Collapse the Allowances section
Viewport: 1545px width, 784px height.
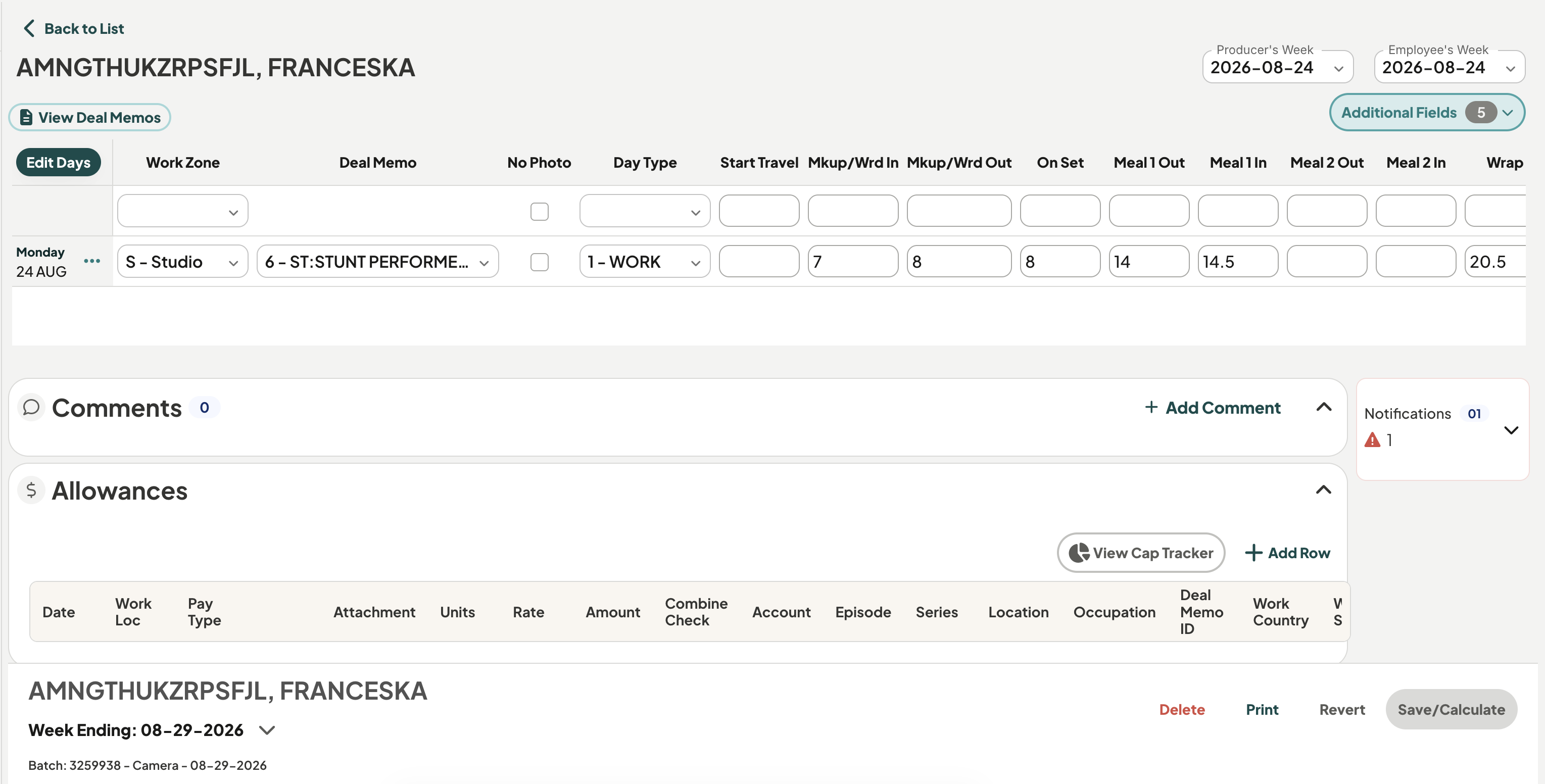(x=1324, y=490)
